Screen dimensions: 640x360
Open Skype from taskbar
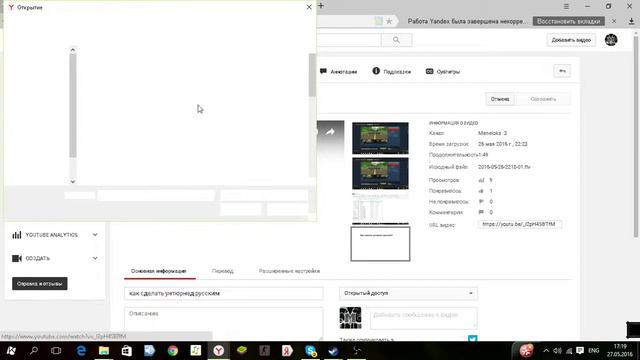click(311, 351)
